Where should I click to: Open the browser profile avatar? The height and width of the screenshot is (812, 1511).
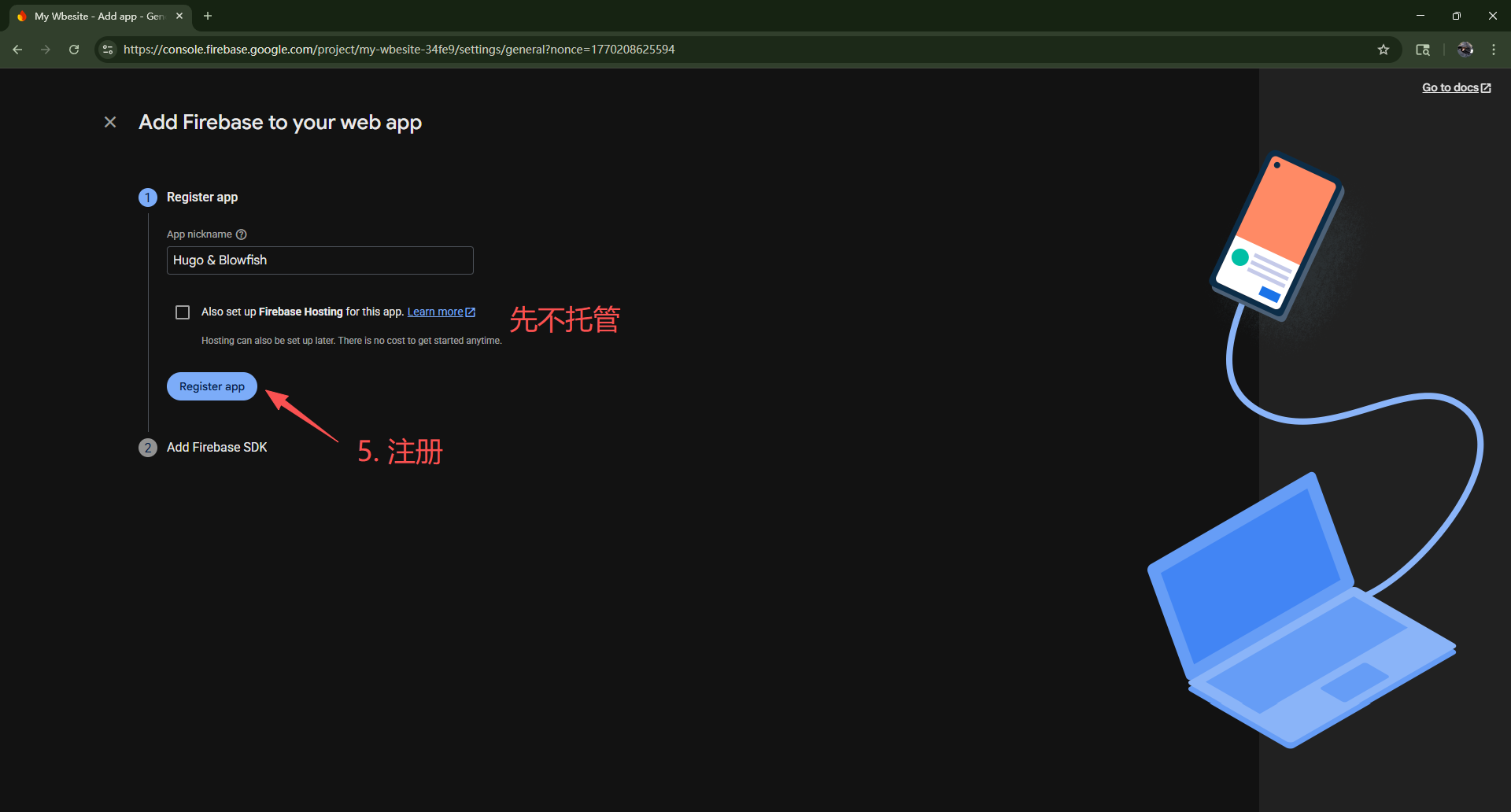tap(1465, 50)
